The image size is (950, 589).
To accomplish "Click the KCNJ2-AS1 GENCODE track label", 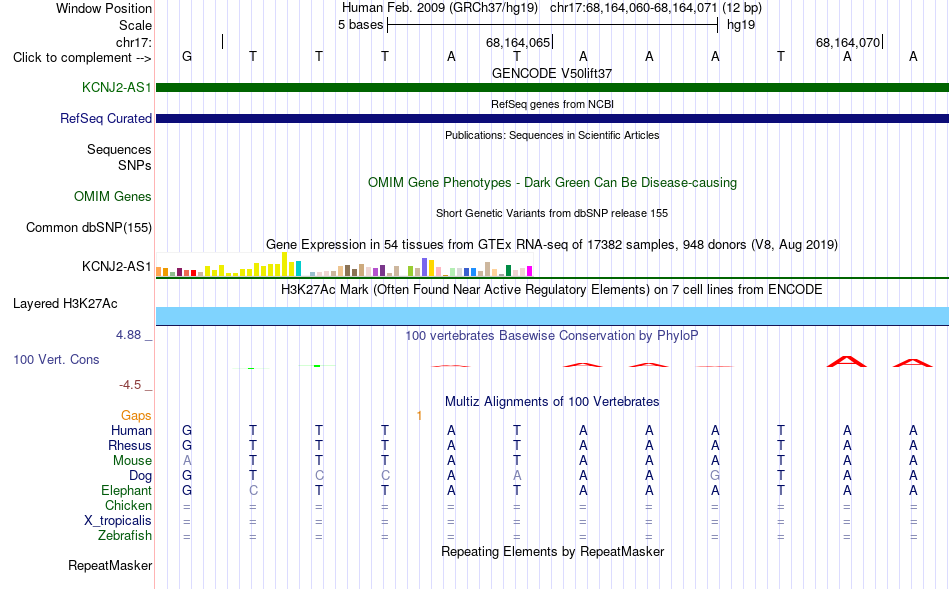I will coord(116,88).
